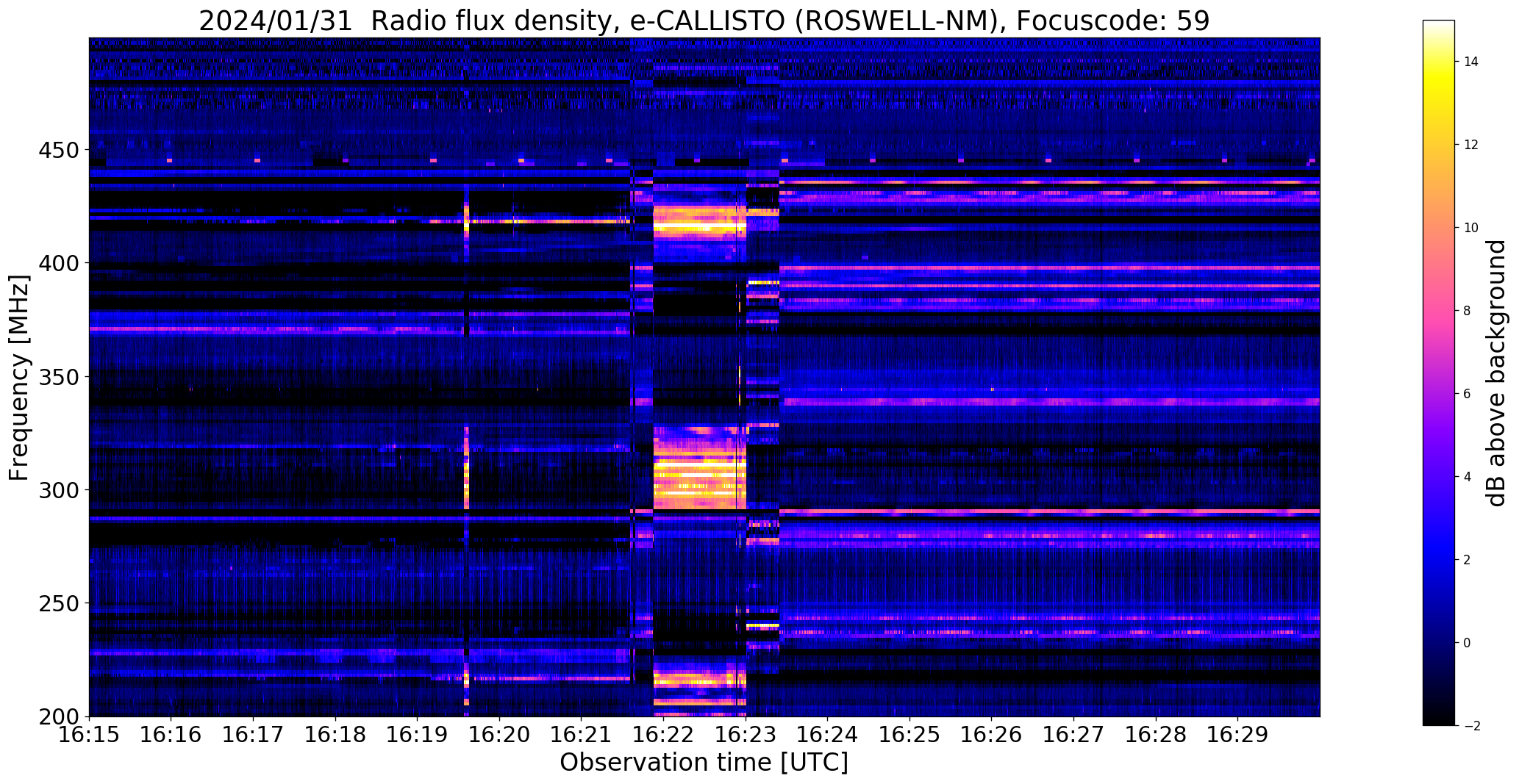Click the 16:22 time tick label
The height and width of the screenshot is (784, 1519).
pyautogui.click(x=664, y=734)
